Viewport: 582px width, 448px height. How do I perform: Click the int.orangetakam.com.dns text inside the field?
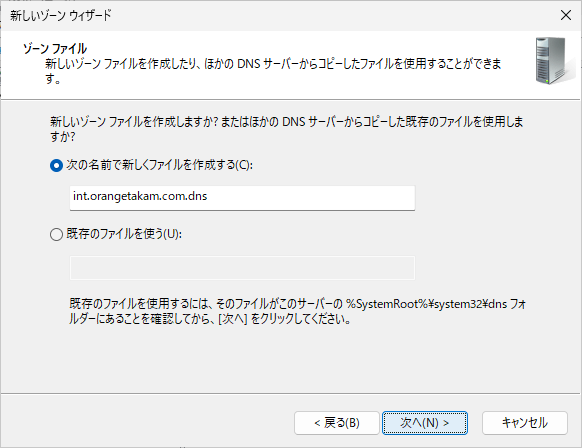[140, 196]
